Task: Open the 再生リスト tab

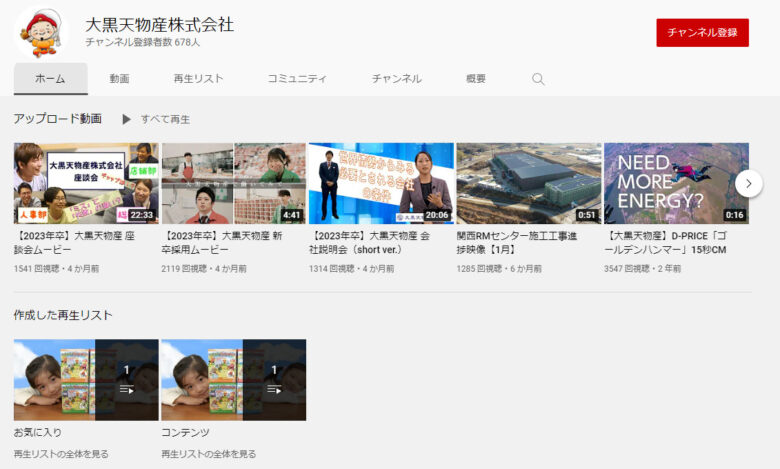Action: click(198, 79)
